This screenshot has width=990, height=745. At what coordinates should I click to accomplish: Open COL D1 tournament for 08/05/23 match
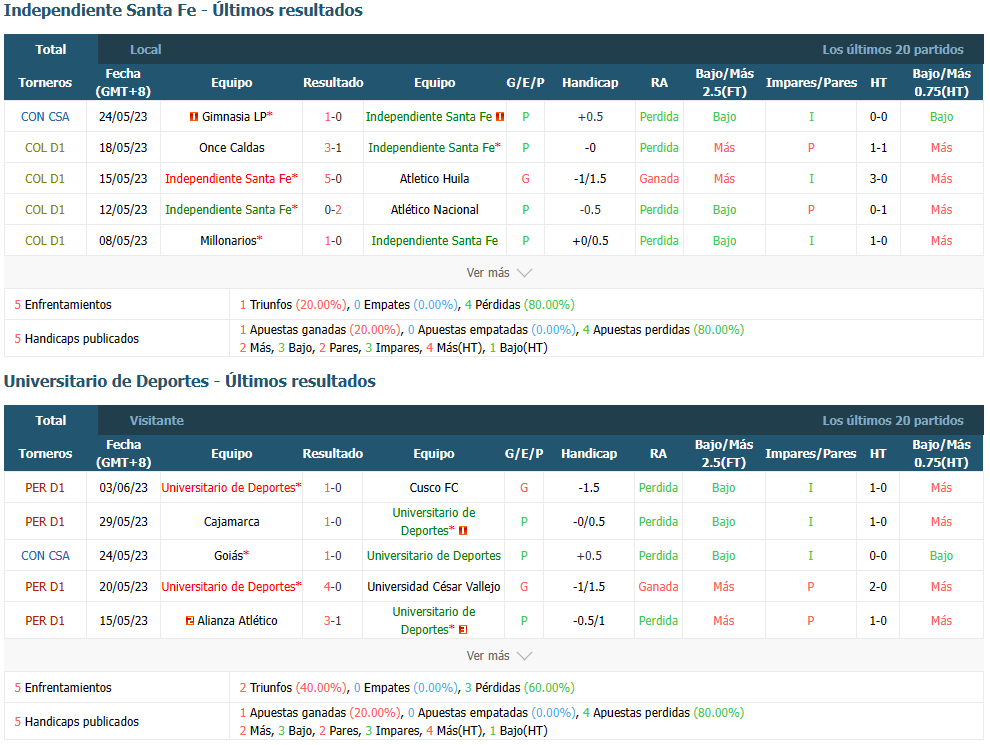coord(45,241)
